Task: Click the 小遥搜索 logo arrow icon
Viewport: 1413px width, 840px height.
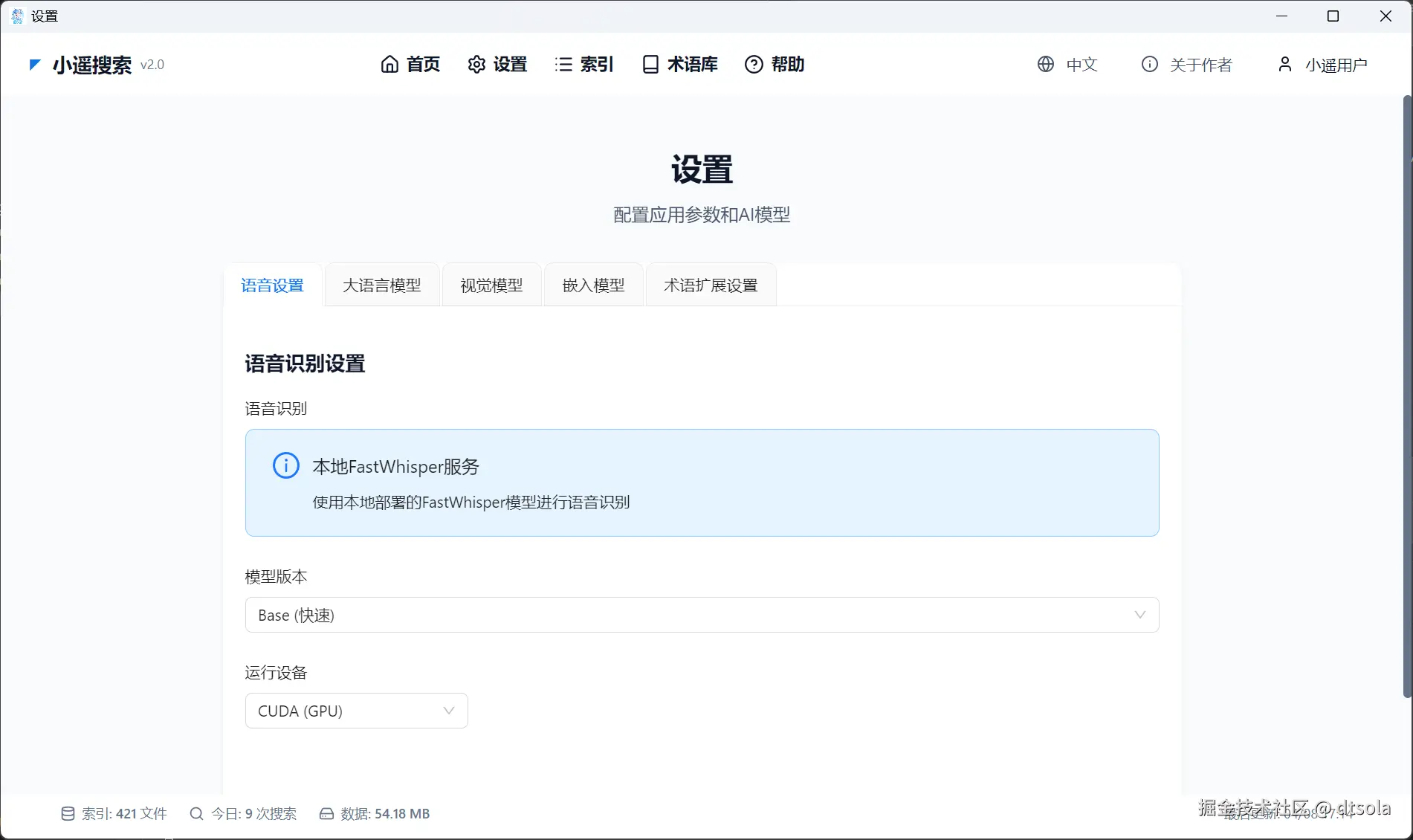Action: [34, 65]
